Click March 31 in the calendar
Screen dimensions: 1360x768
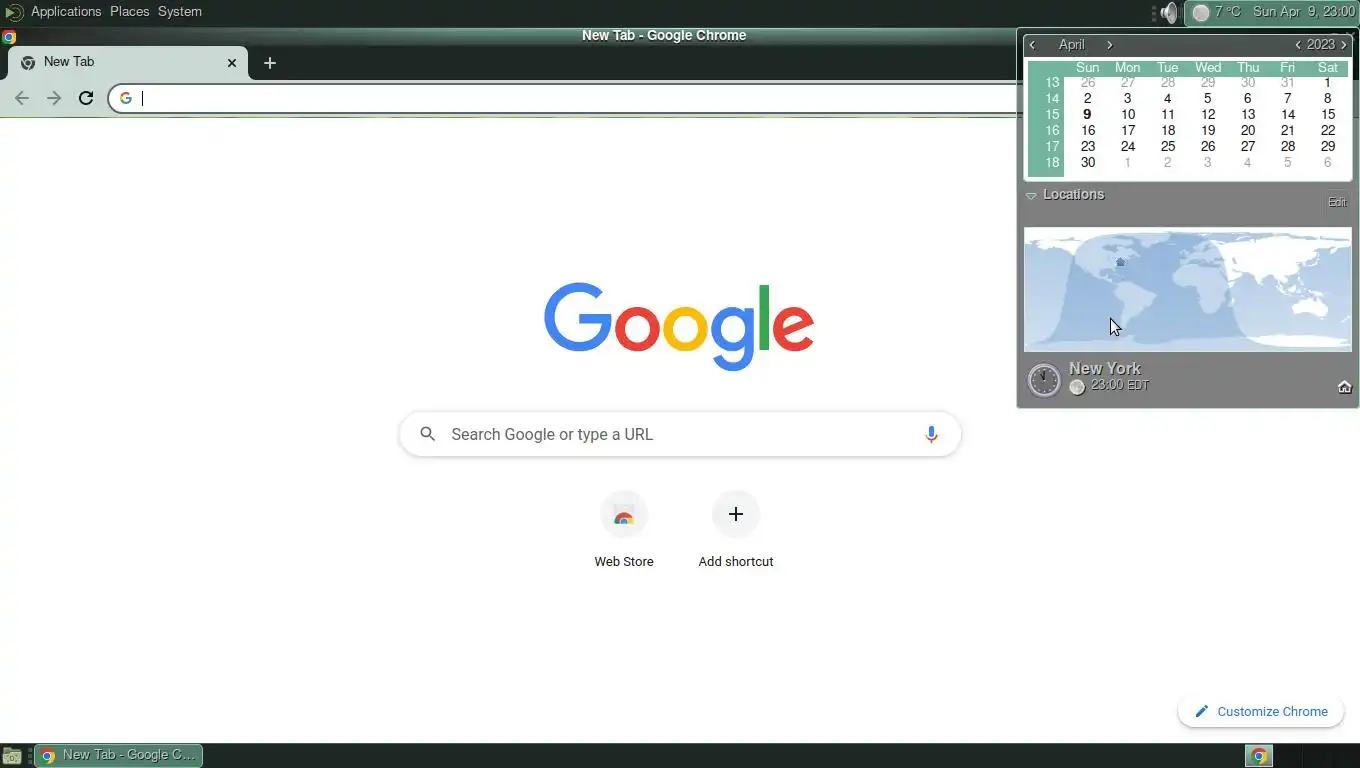(1288, 82)
